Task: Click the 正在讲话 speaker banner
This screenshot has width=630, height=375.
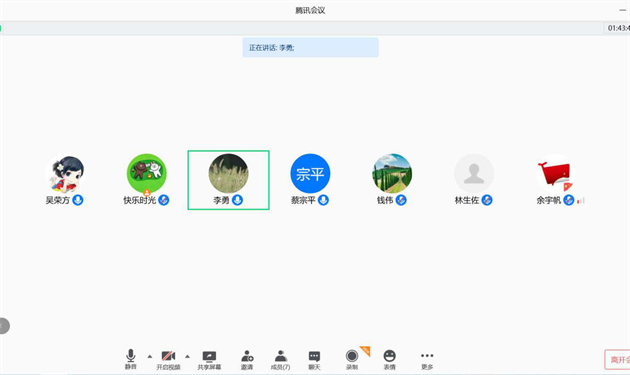Action: click(x=310, y=47)
